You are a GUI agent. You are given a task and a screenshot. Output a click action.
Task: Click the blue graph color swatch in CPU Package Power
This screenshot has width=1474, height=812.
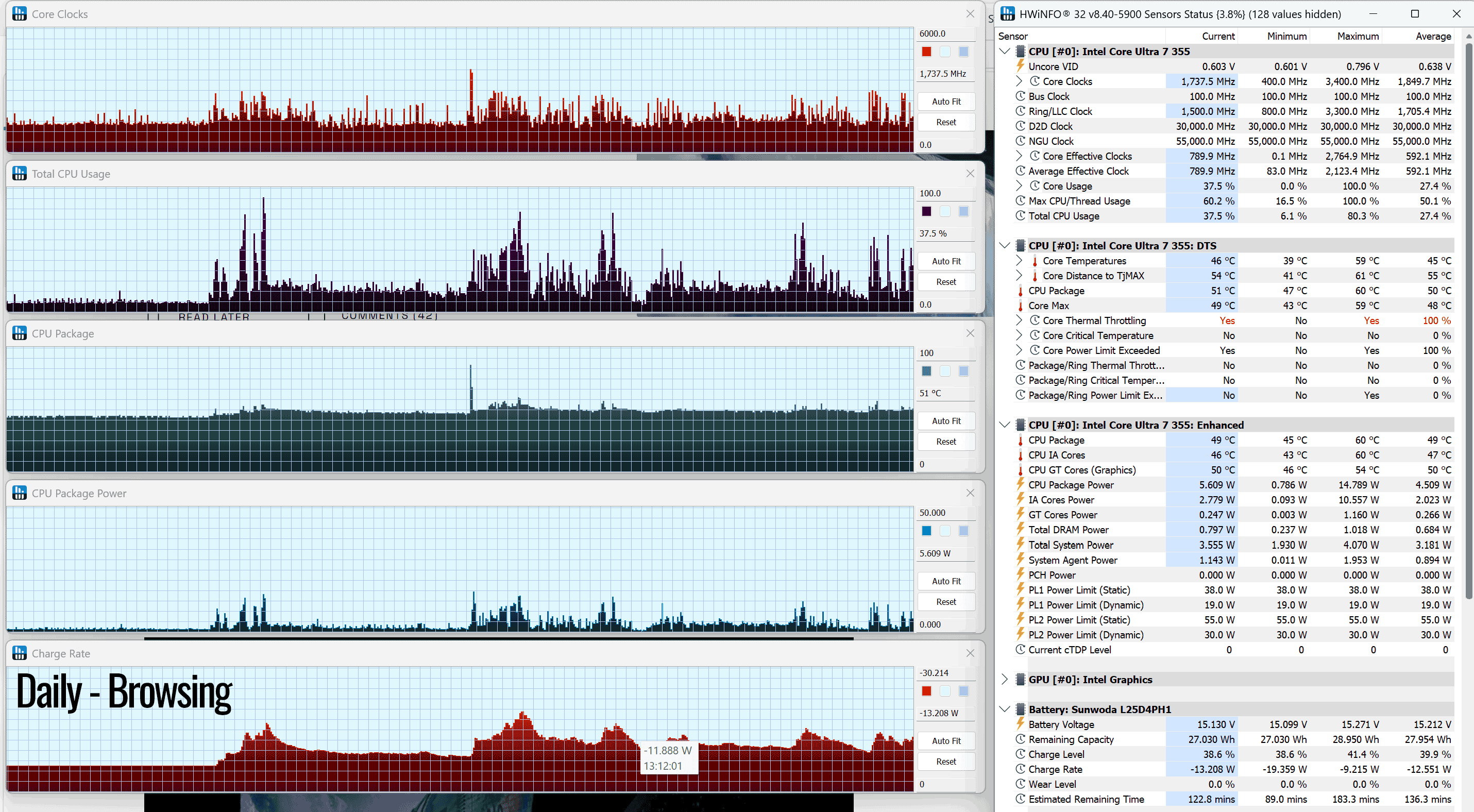pos(926,531)
